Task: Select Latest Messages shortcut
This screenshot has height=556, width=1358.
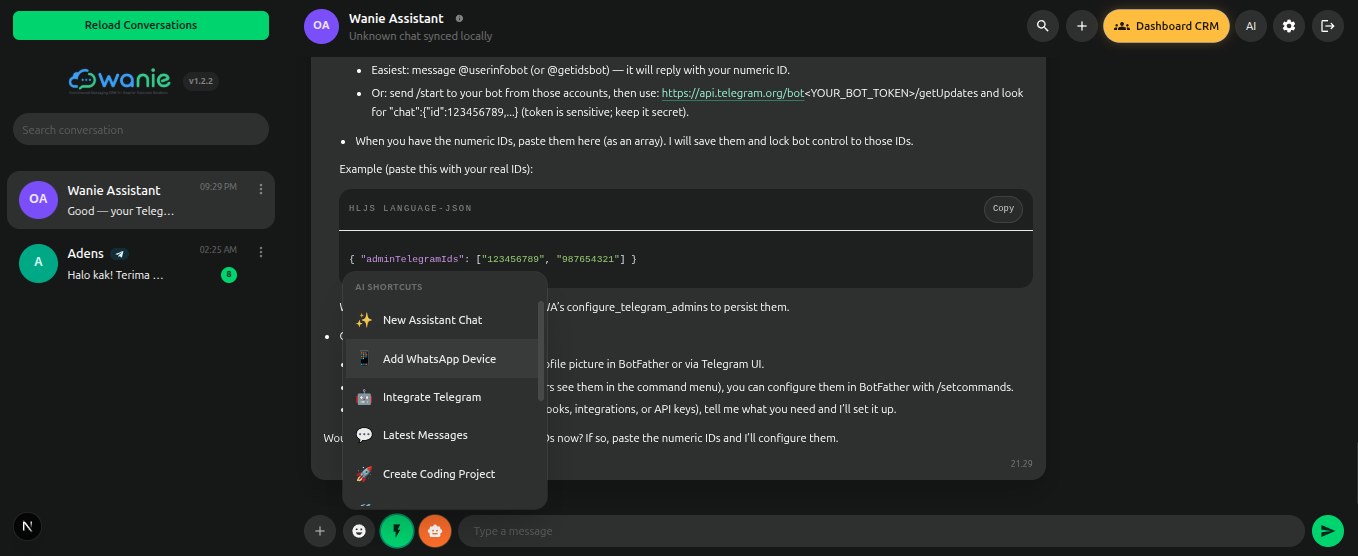Action: click(440, 435)
